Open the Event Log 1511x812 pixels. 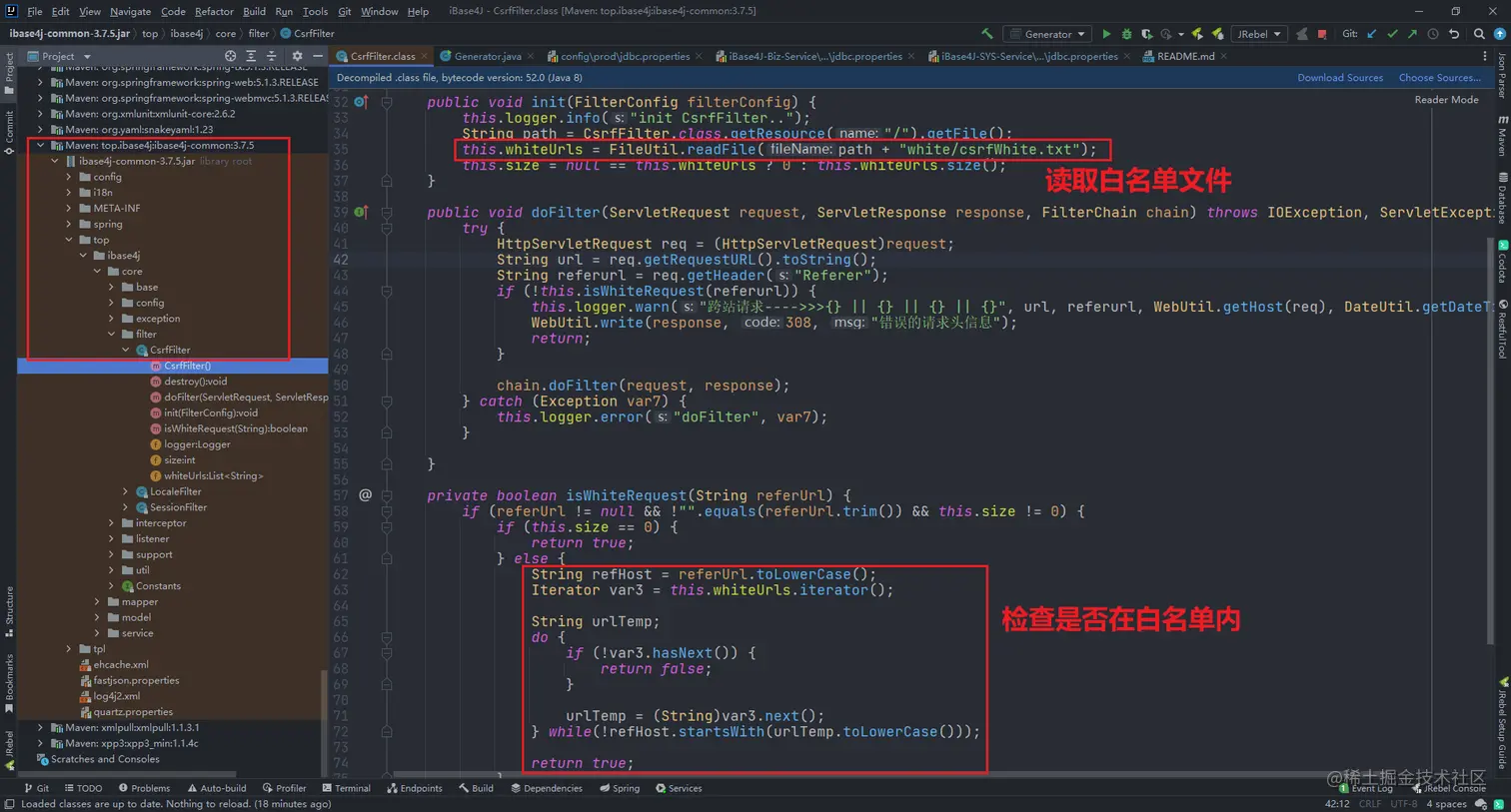(1366, 788)
